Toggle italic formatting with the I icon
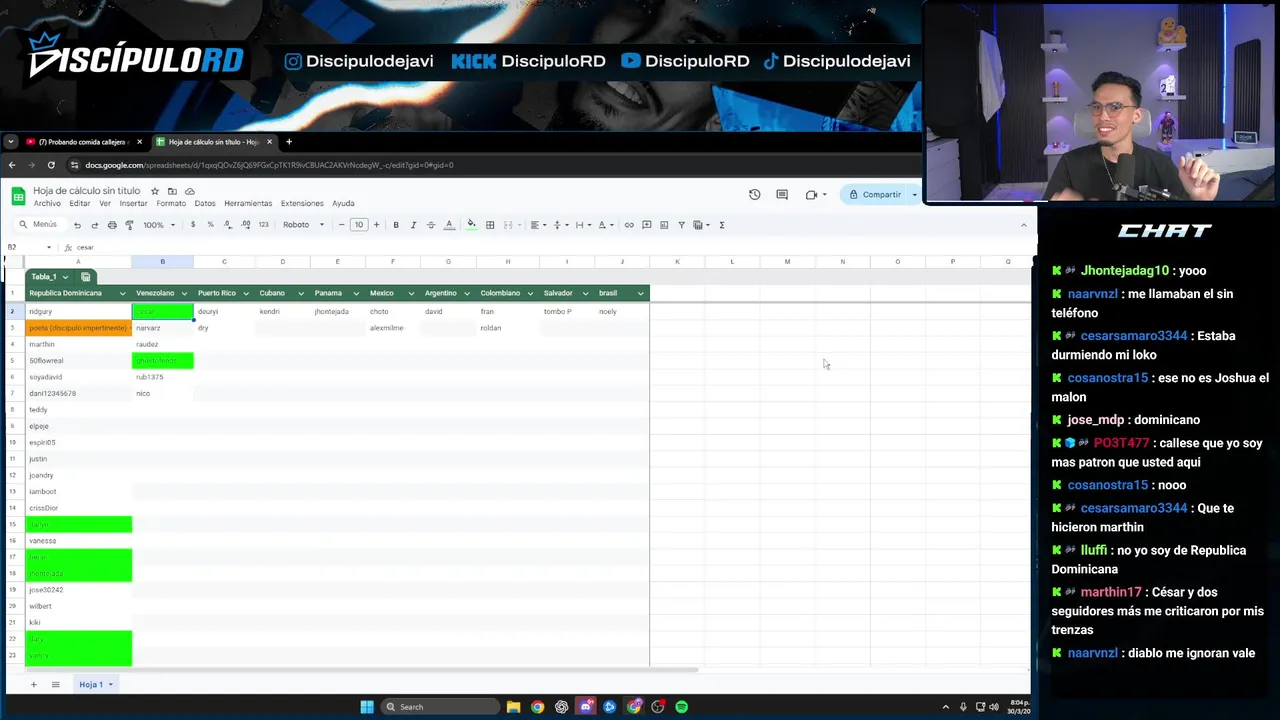 (413, 225)
